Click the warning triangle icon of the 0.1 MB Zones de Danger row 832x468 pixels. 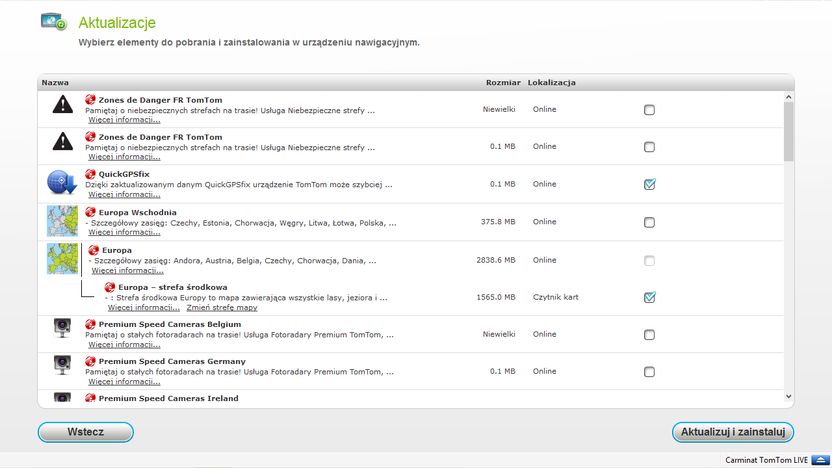pyautogui.click(x=63, y=141)
